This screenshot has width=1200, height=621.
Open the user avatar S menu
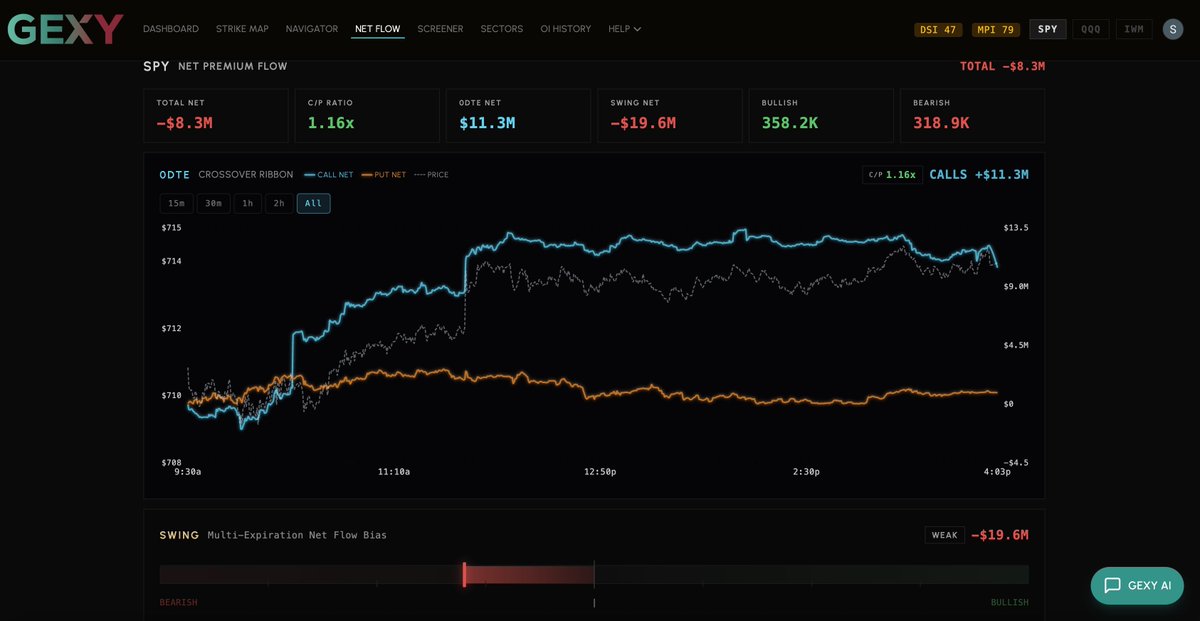[1173, 29]
